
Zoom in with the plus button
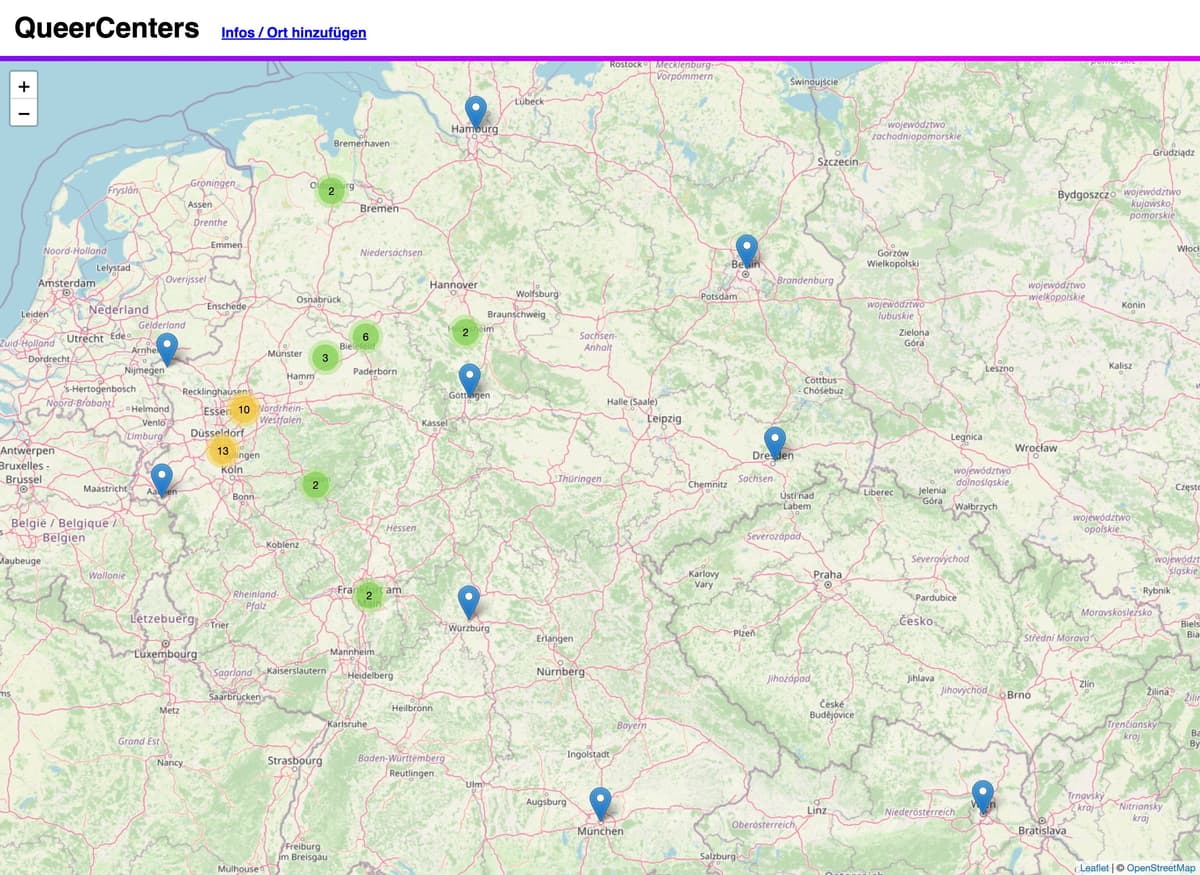[x=24, y=86]
